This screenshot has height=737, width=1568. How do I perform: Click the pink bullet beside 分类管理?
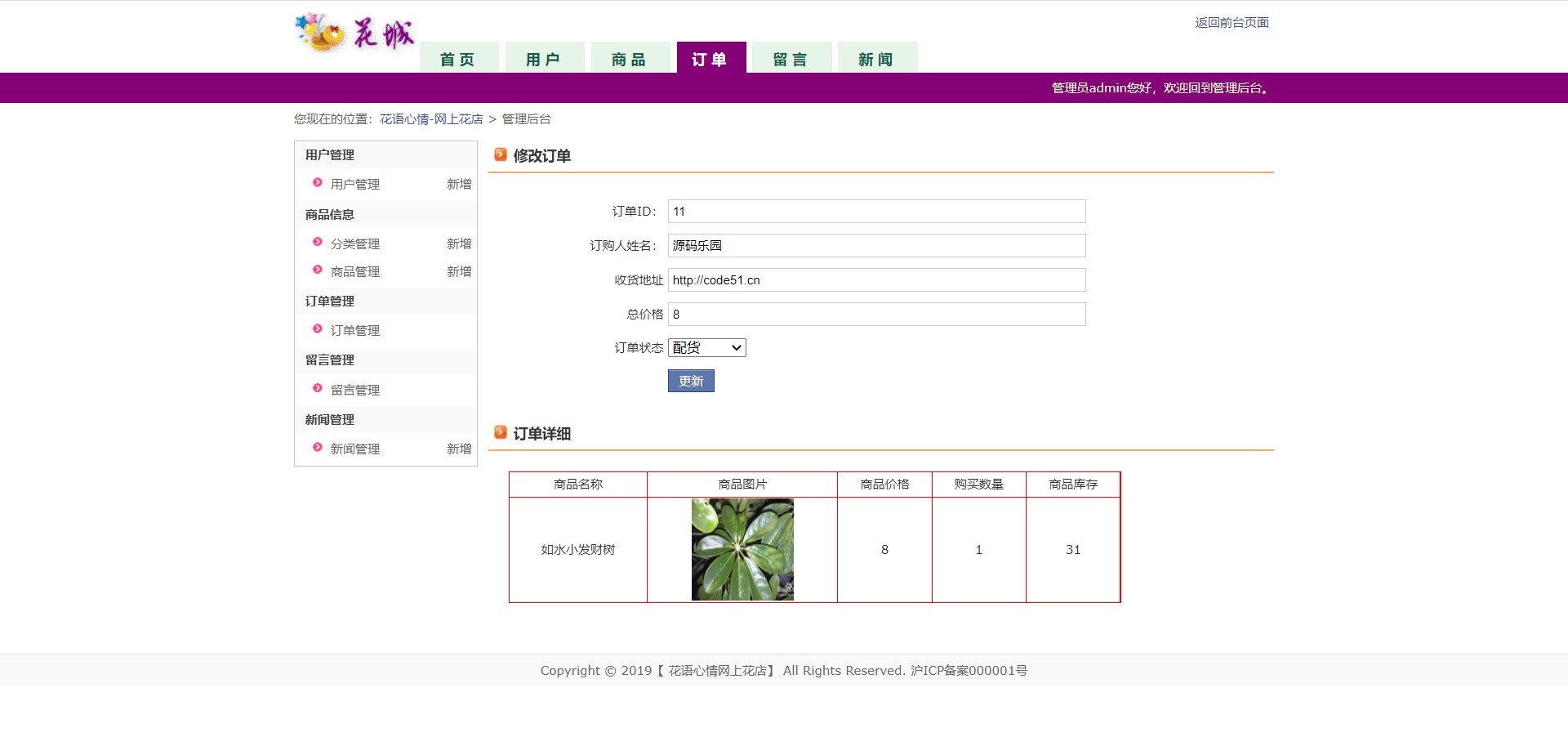coord(318,243)
